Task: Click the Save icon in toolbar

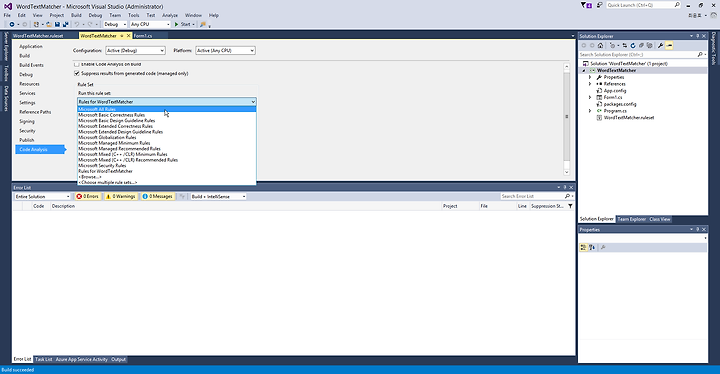Action: 57,24
